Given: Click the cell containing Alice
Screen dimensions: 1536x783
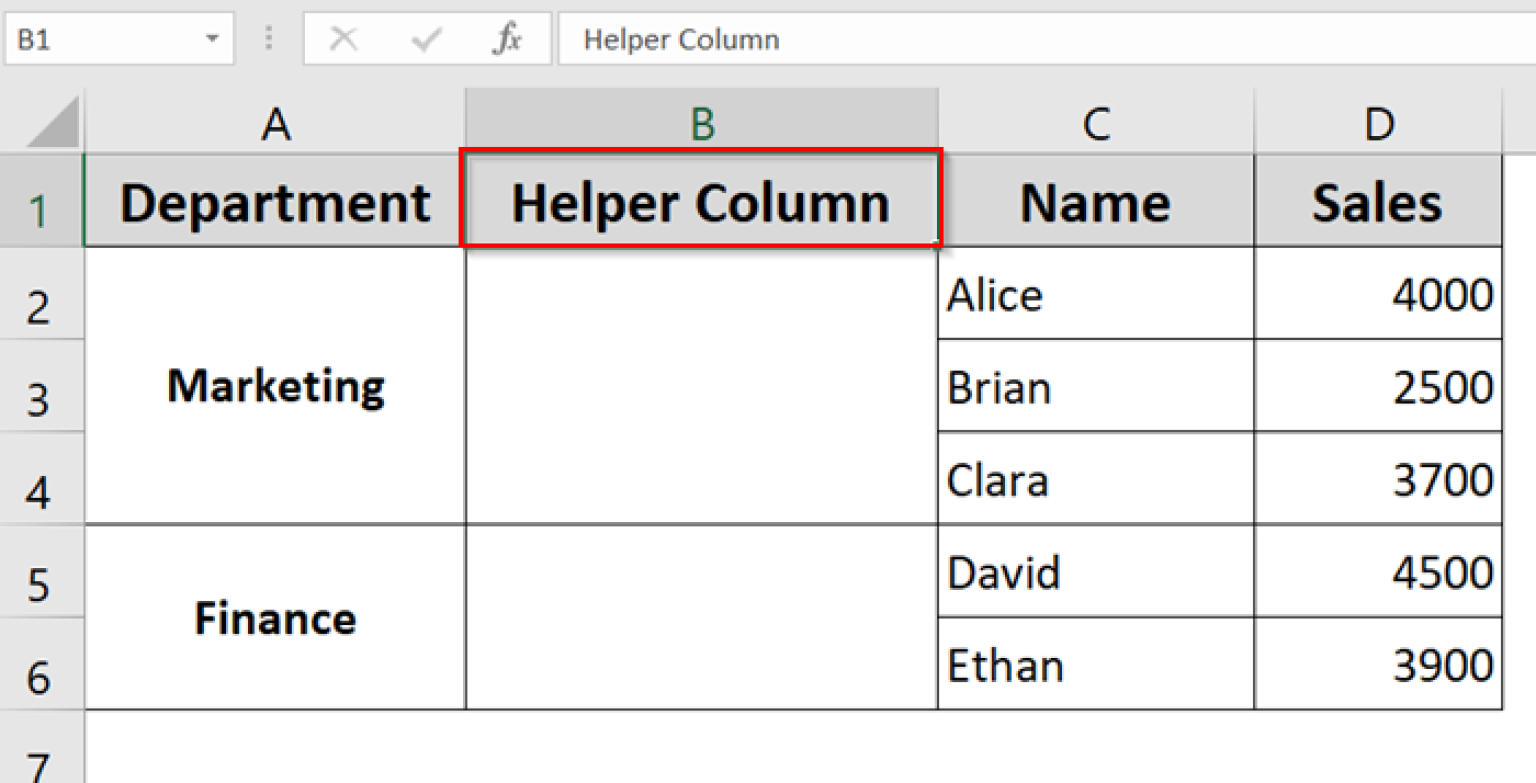Looking at the screenshot, I should click(x=1095, y=295).
